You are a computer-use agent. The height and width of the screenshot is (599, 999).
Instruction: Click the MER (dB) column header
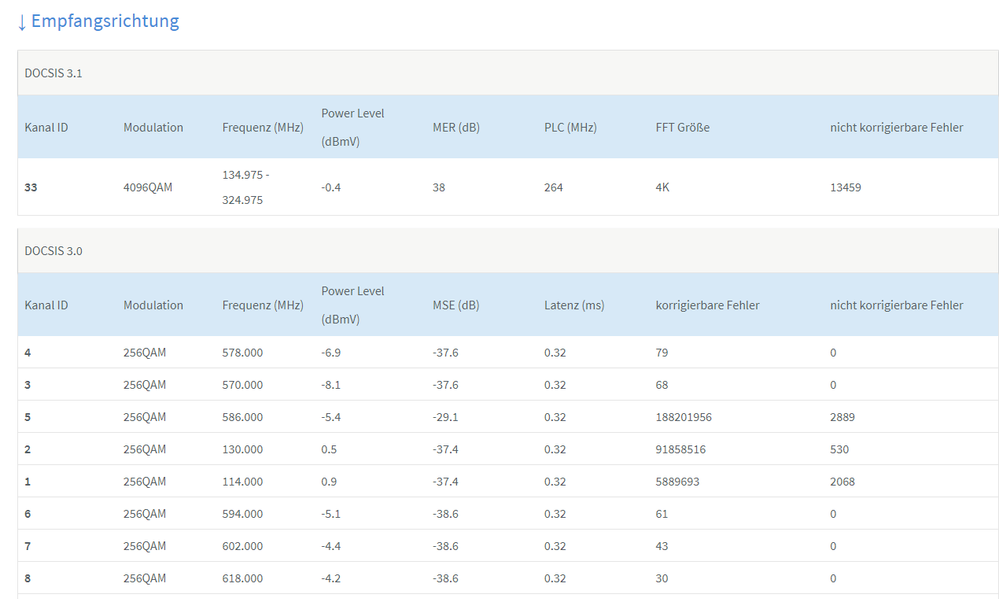[x=455, y=127]
